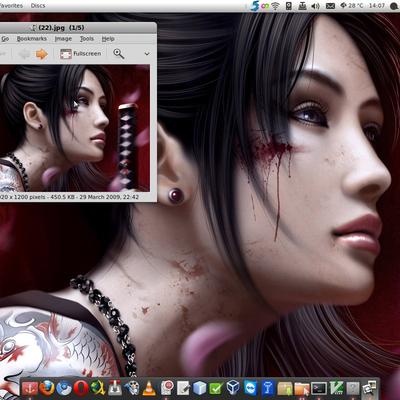Launch Chromium from the dock
The width and height of the screenshot is (400, 400).
pyautogui.click(x=64, y=388)
